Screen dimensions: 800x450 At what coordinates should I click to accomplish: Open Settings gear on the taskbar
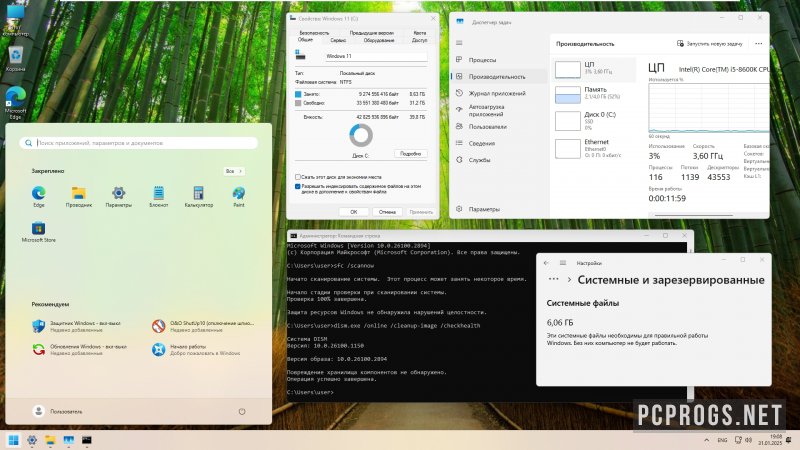tap(32, 440)
